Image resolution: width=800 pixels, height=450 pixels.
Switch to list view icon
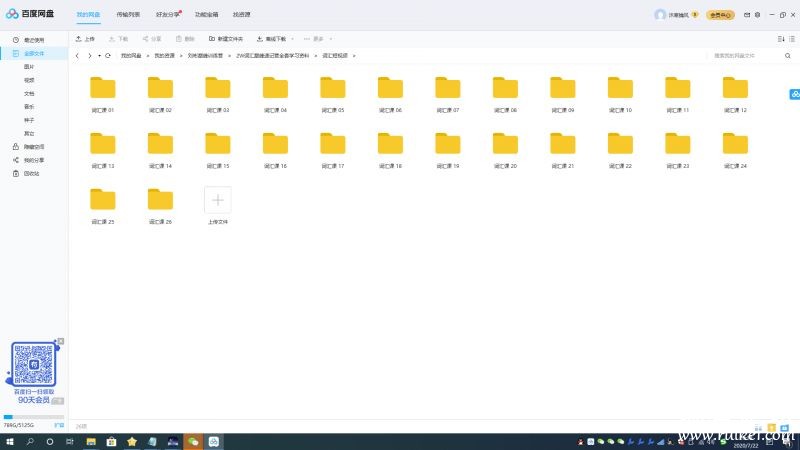click(792, 39)
